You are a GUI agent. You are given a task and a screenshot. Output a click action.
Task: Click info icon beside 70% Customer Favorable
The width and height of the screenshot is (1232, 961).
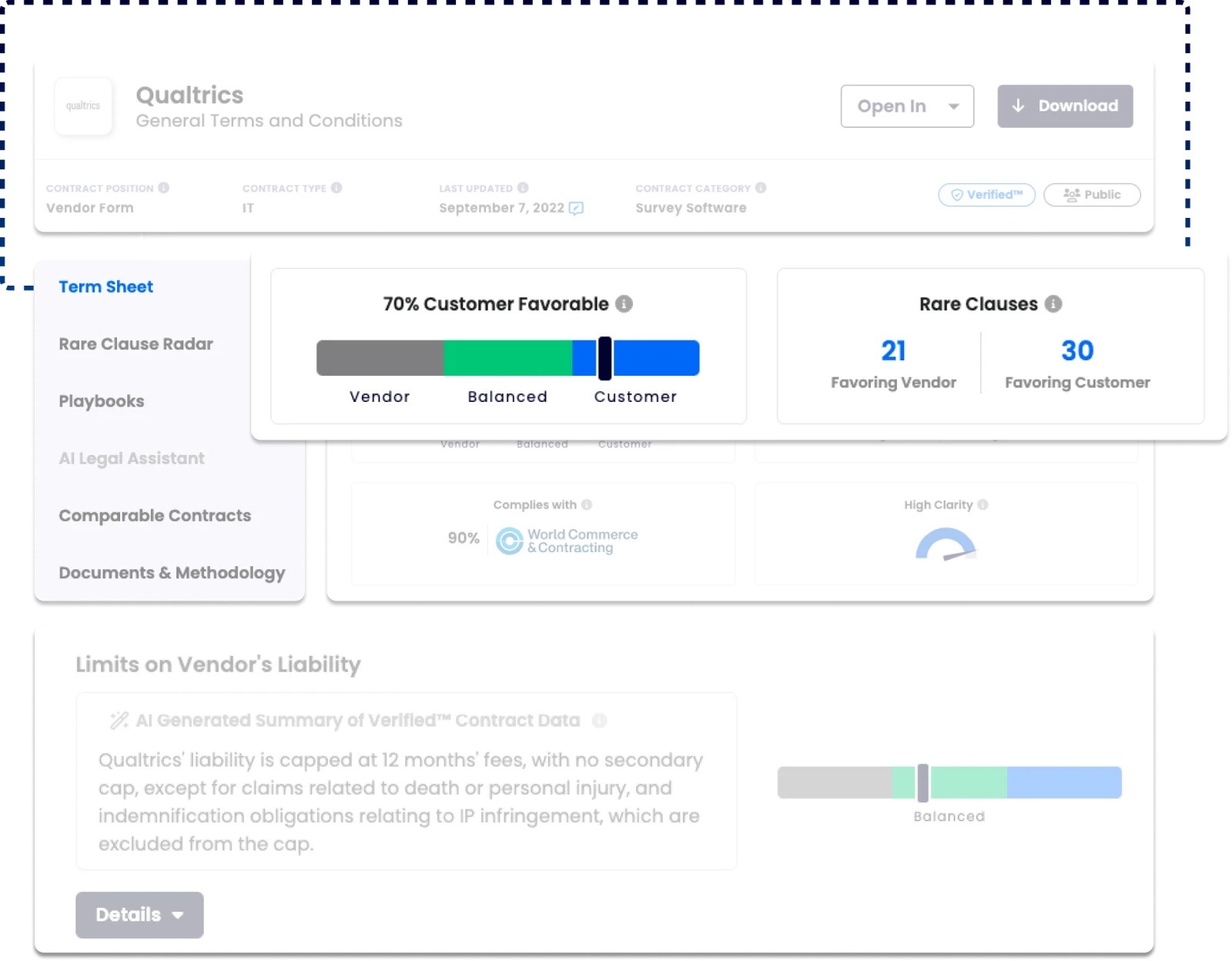(x=624, y=304)
